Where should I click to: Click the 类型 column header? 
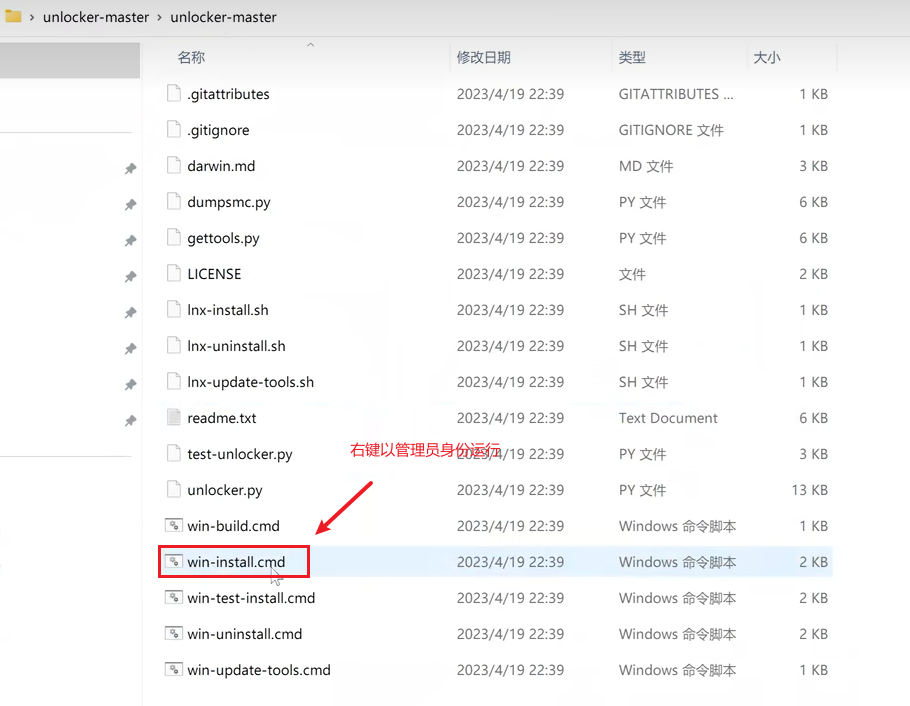click(629, 57)
